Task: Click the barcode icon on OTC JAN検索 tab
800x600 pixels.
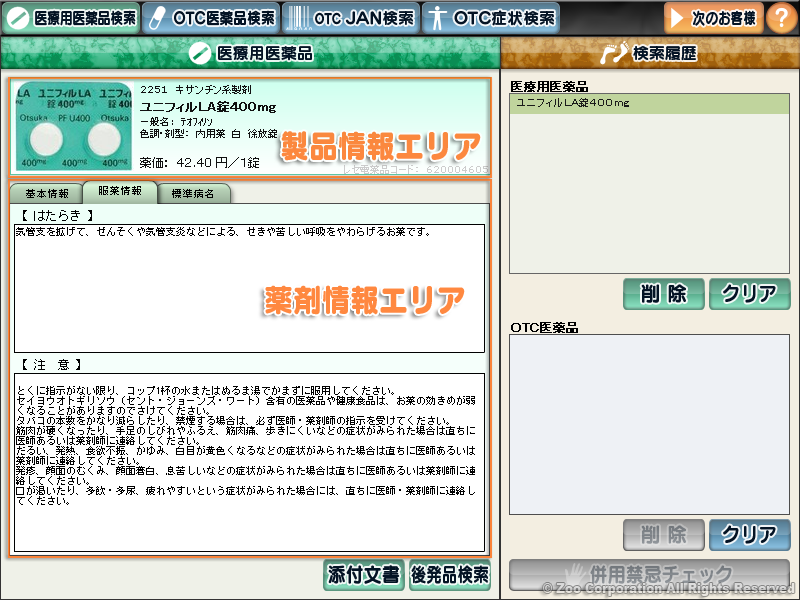Action: [298, 18]
